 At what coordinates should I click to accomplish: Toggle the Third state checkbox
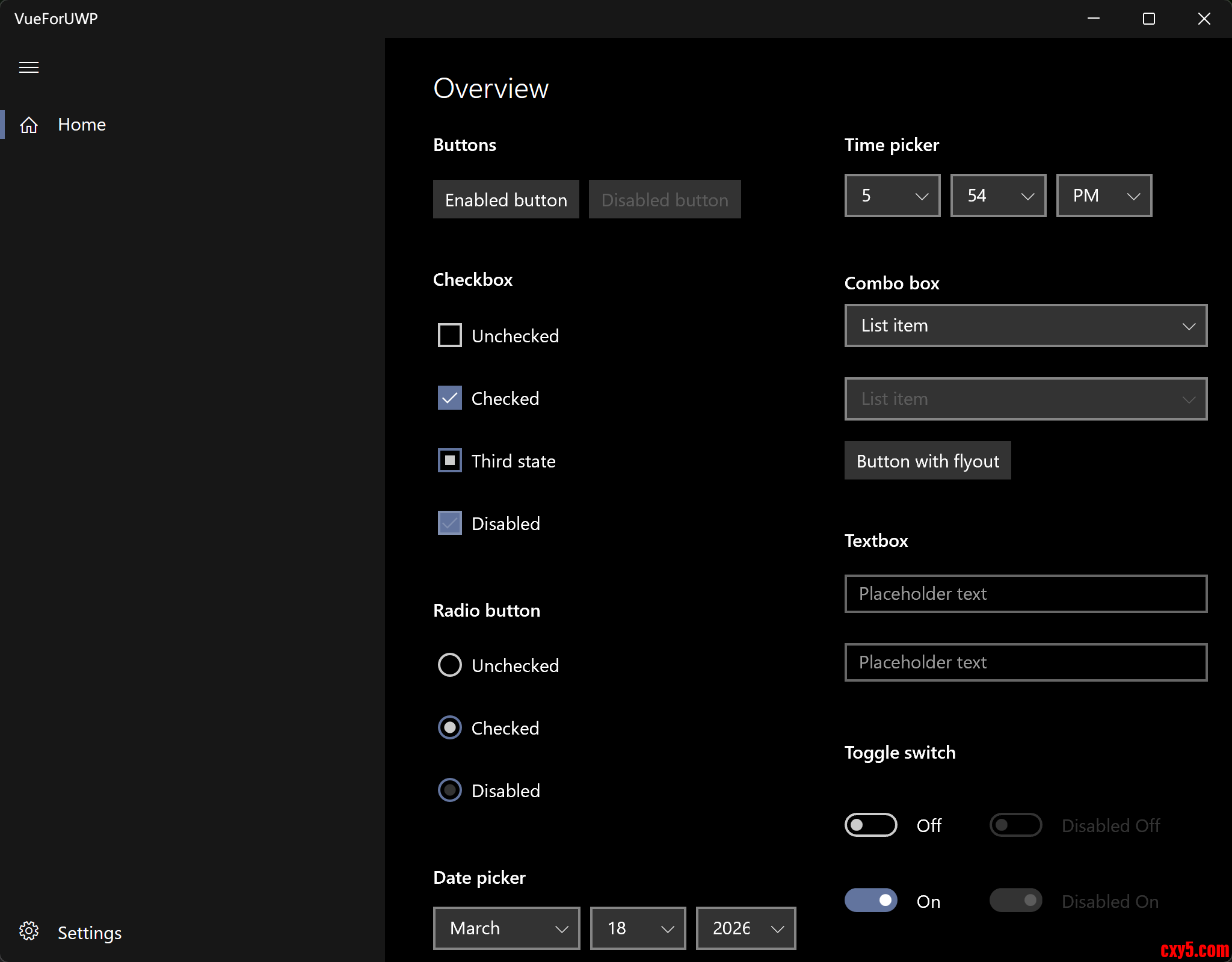click(x=450, y=460)
